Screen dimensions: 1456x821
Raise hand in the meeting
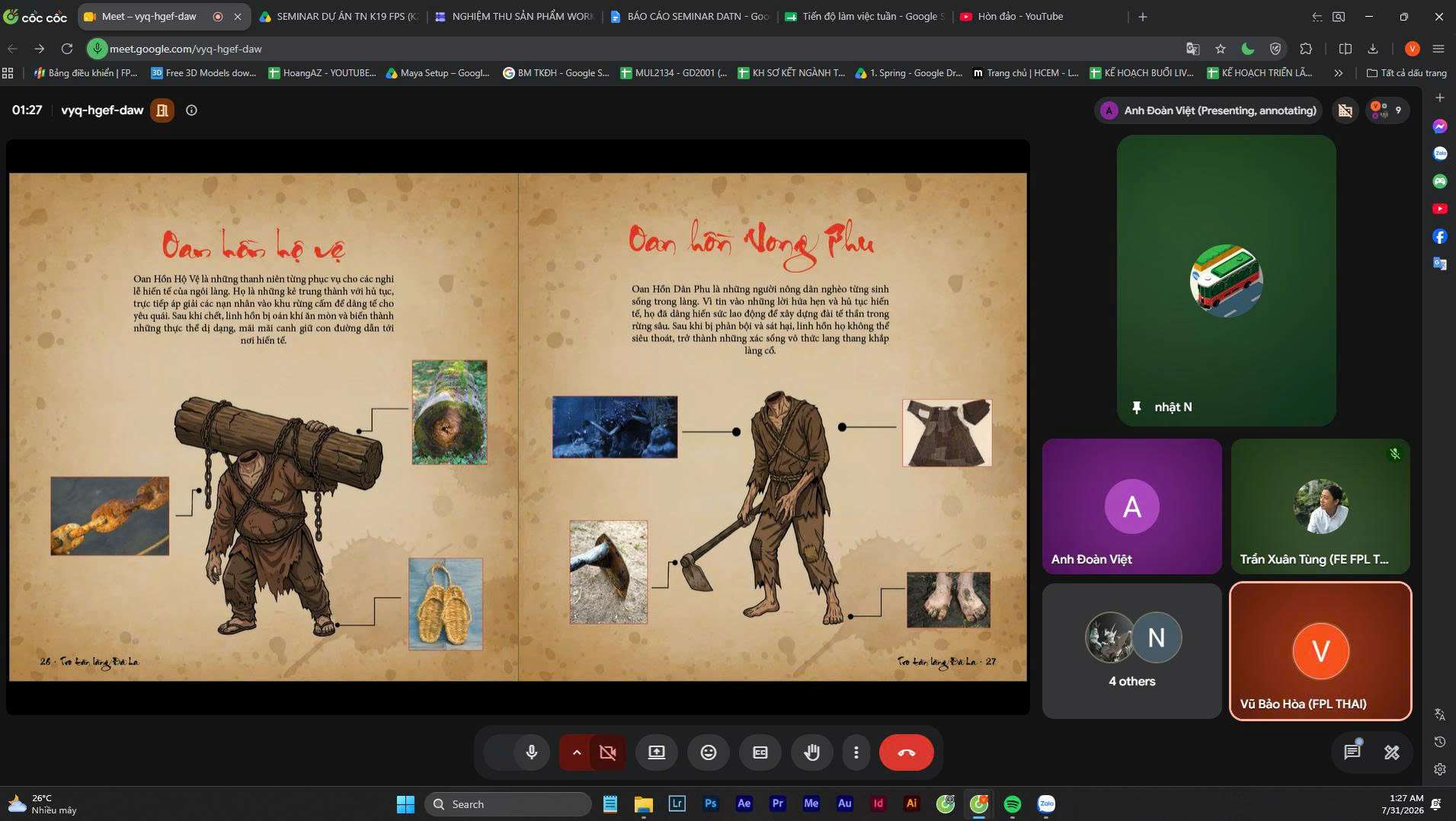[811, 752]
